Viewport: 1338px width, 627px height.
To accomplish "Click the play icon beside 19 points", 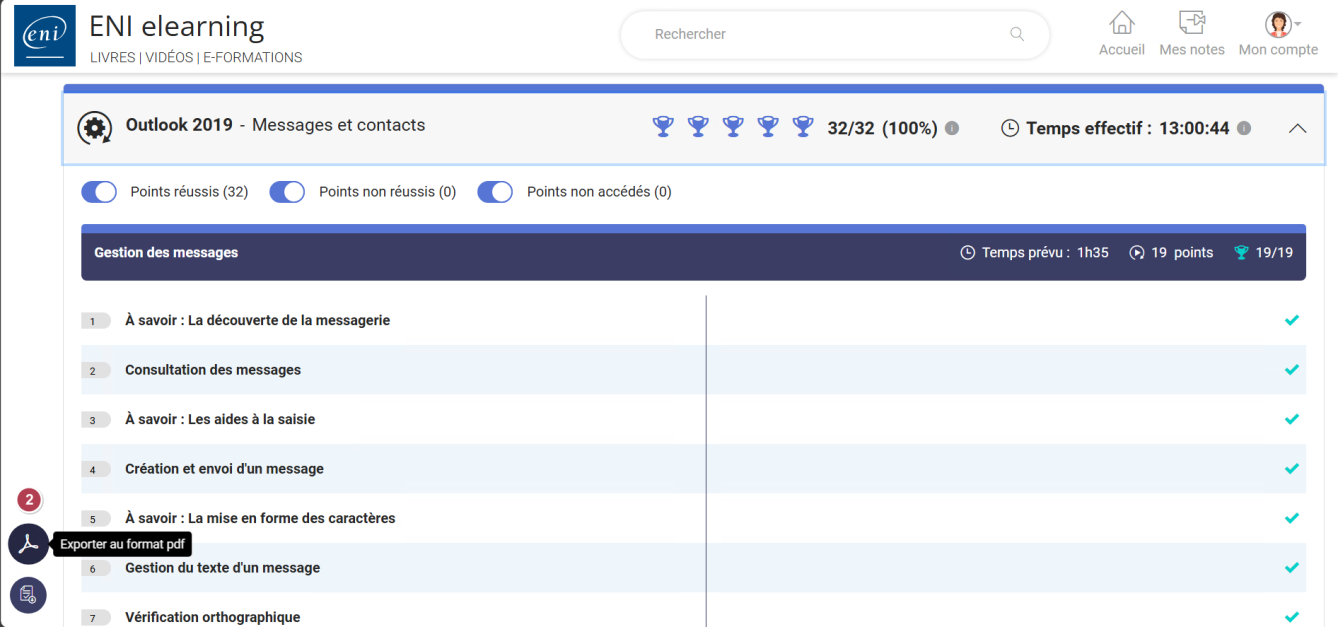I will (x=1137, y=253).
